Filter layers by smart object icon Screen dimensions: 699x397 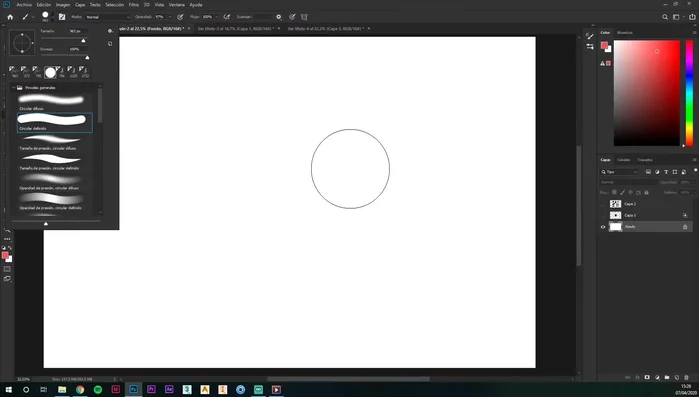[684, 172]
